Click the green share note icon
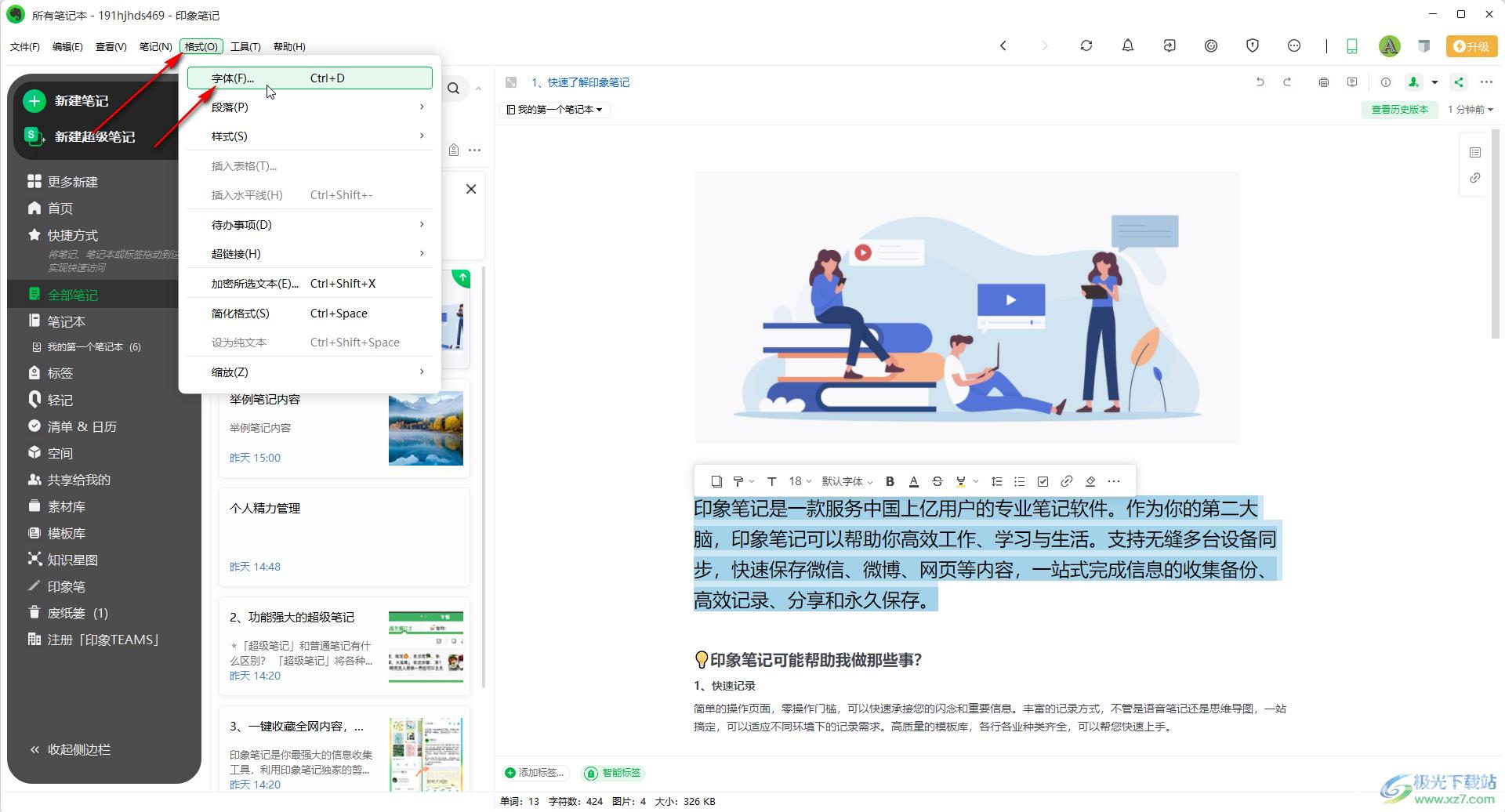Screen dimensions: 1505x812 tap(1459, 82)
